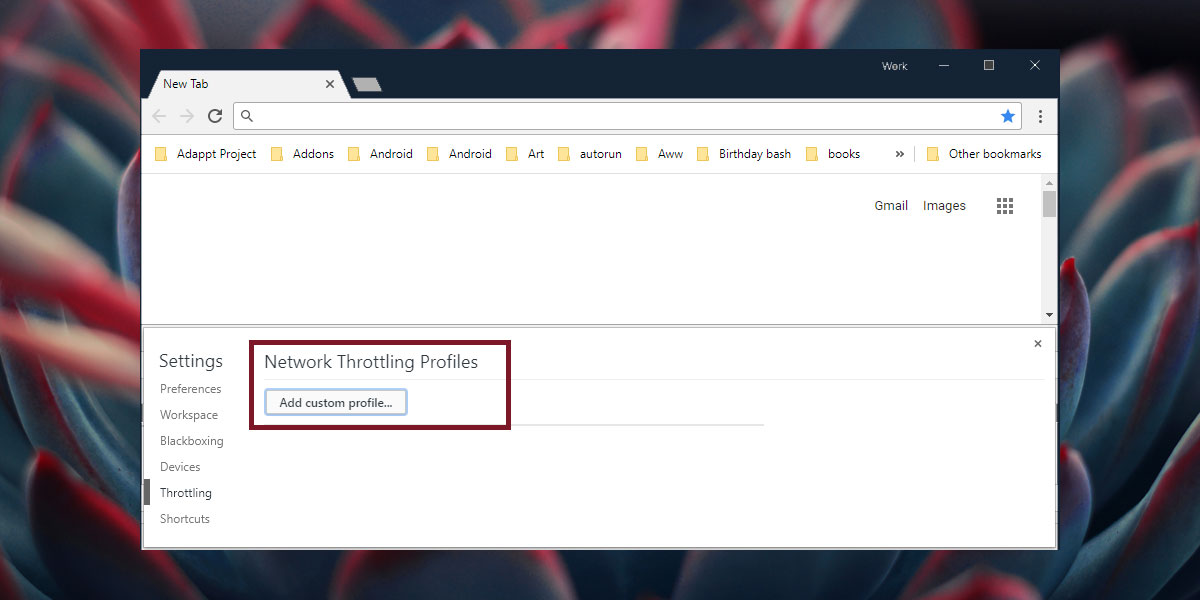The image size is (1200, 600).
Task: Click the page scrollbar up arrow
Action: pyautogui.click(x=1049, y=183)
